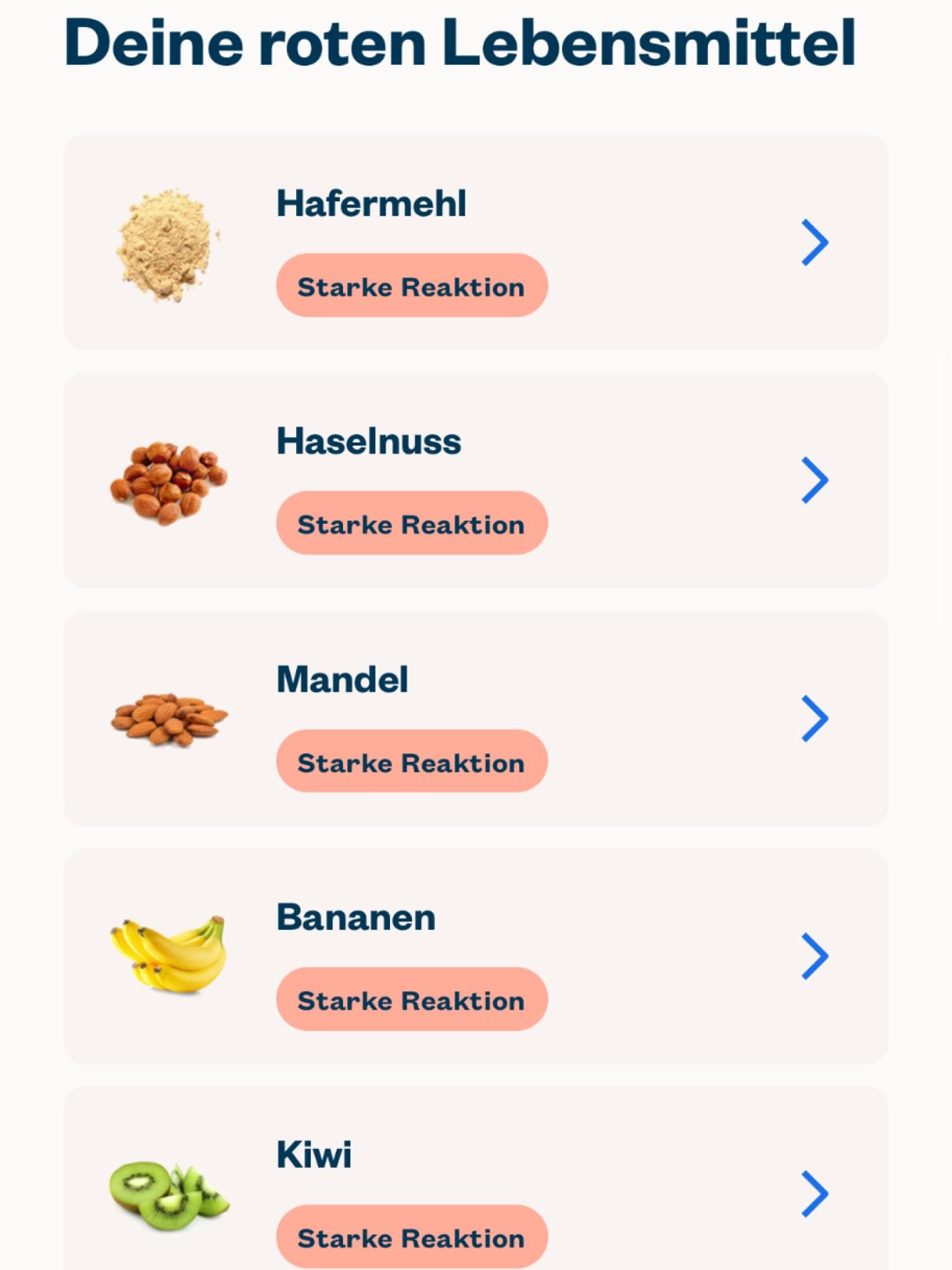Click the Mandel food name
952x1270 pixels.
tap(342, 679)
